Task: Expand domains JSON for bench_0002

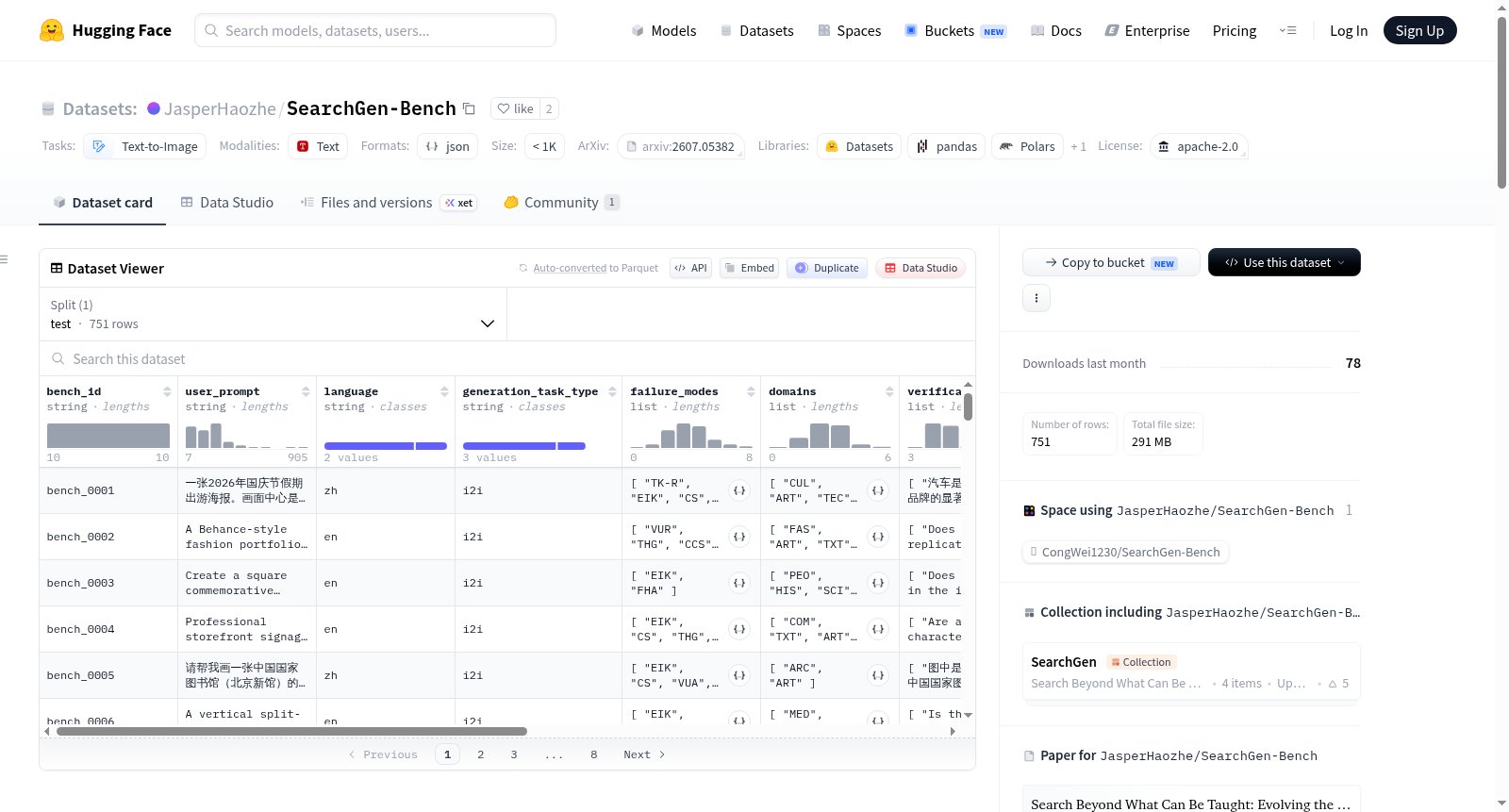Action: (878, 537)
